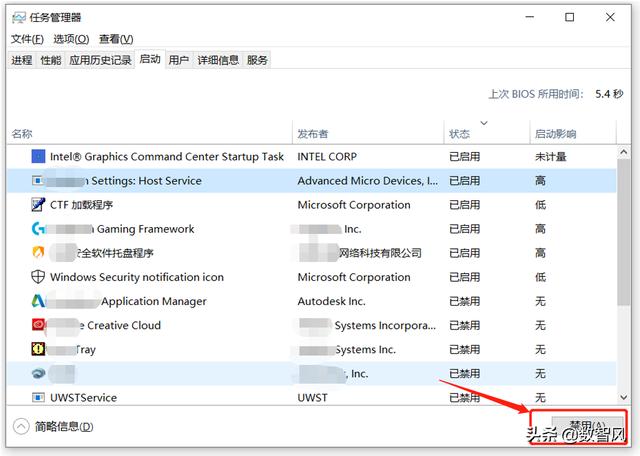Click the Task Manager title bar icon
Image resolution: width=640 pixels, height=456 pixels.
19,18
